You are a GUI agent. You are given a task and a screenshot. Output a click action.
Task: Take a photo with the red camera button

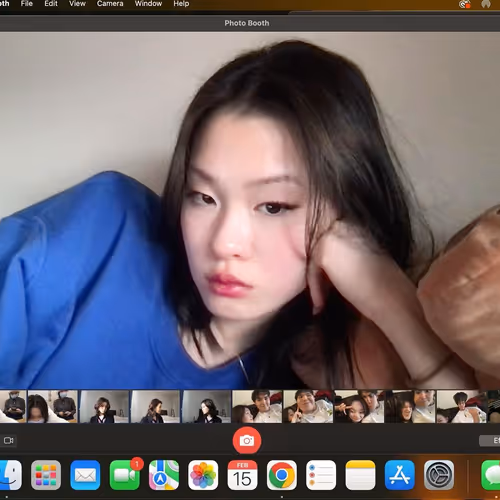[x=247, y=440]
